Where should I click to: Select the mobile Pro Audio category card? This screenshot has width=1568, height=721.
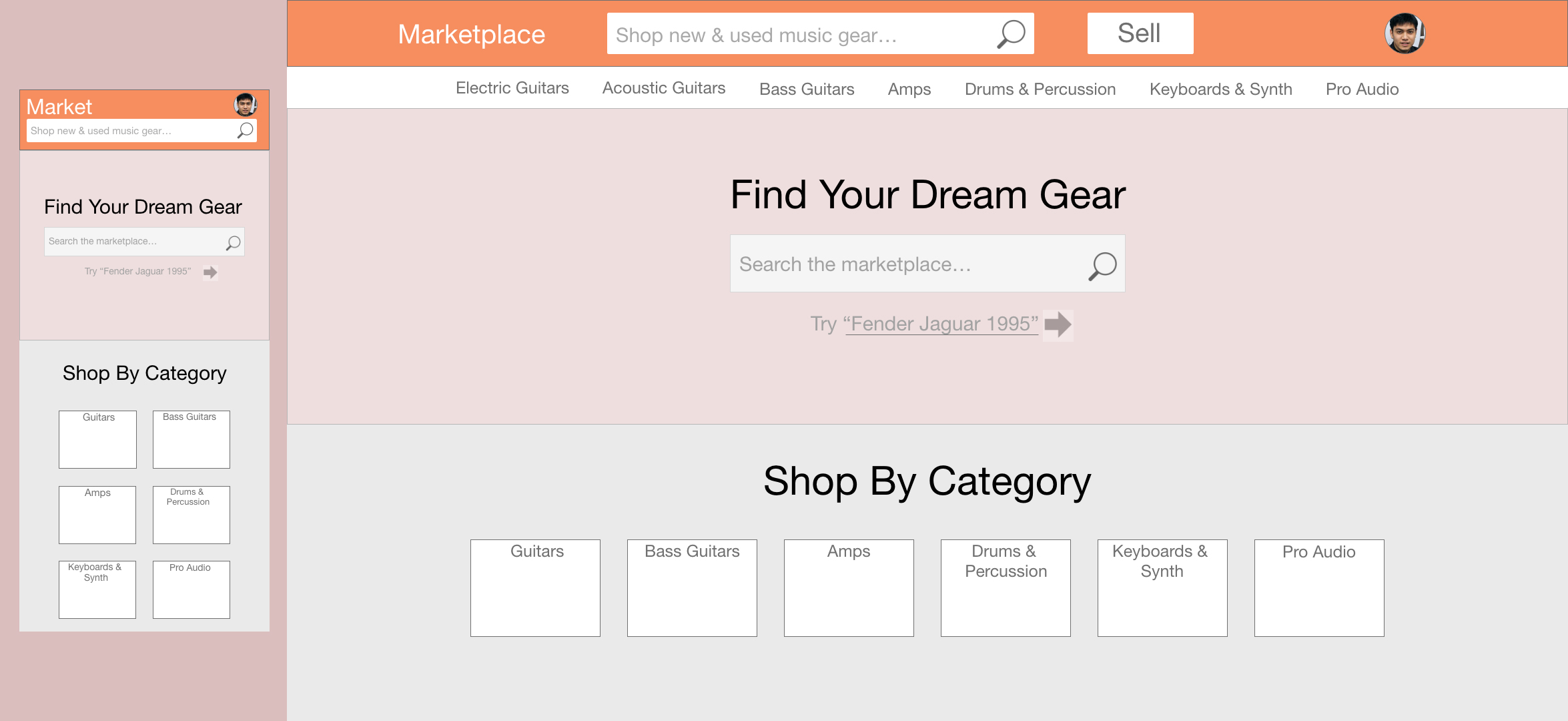pyautogui.click(x=191, y=589)
